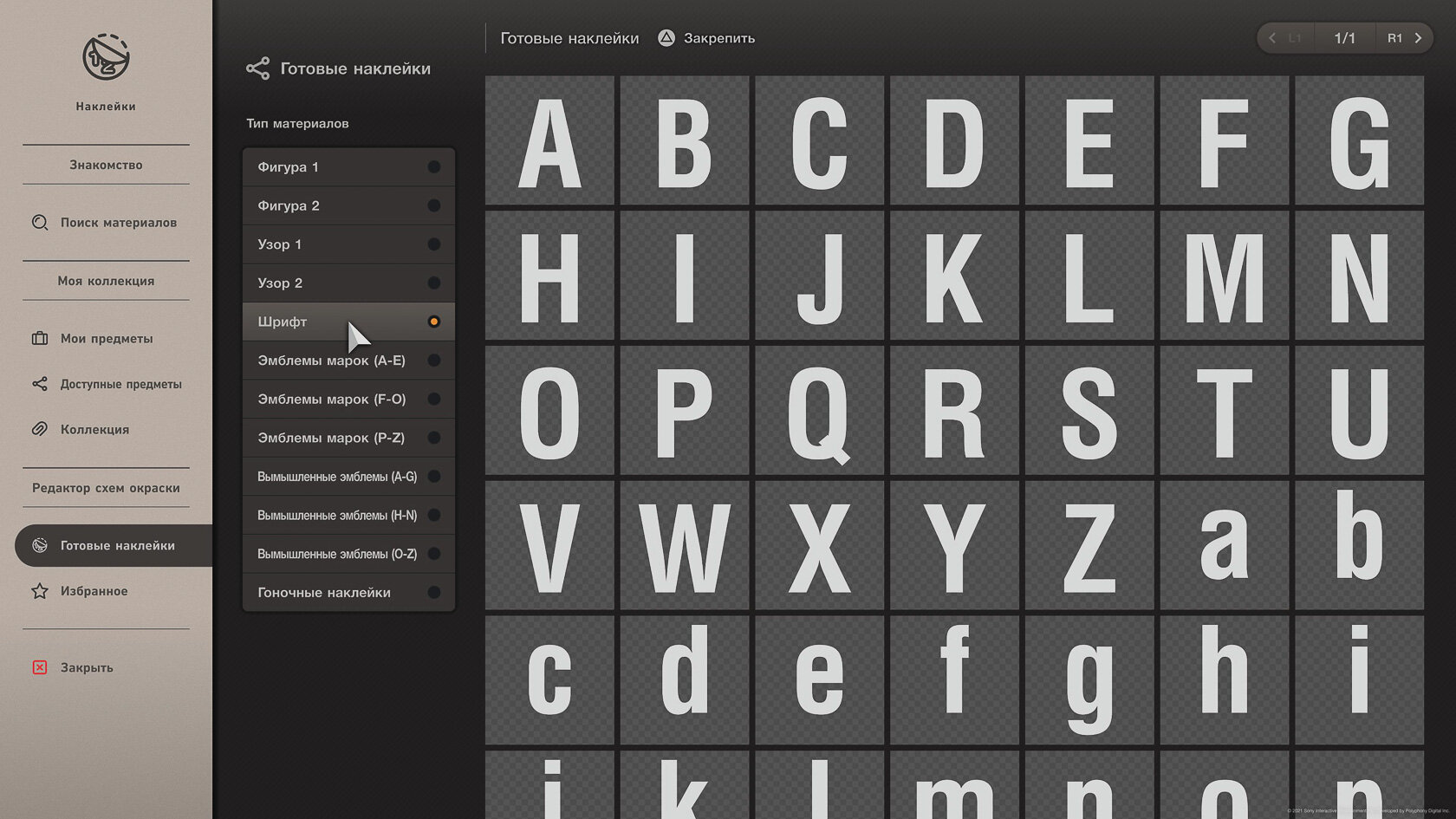The image size is (1456, 819).
Task: Click the Наклейки logo icon
Action: 106,58
